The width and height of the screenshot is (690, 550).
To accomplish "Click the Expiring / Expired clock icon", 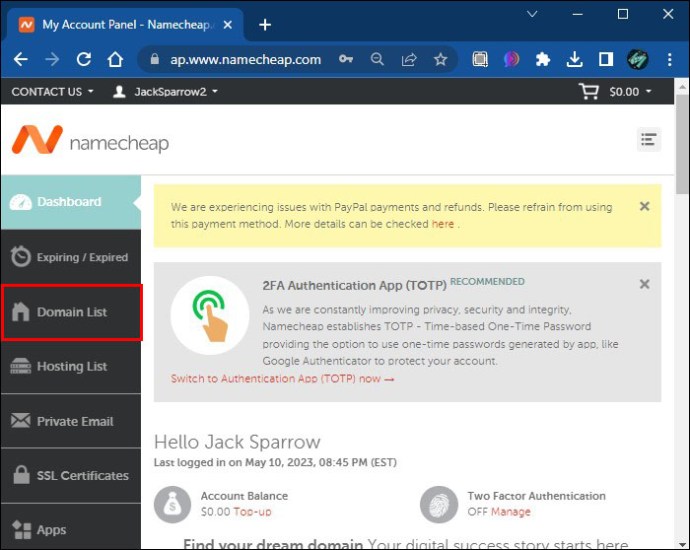I will pos(20,257).
